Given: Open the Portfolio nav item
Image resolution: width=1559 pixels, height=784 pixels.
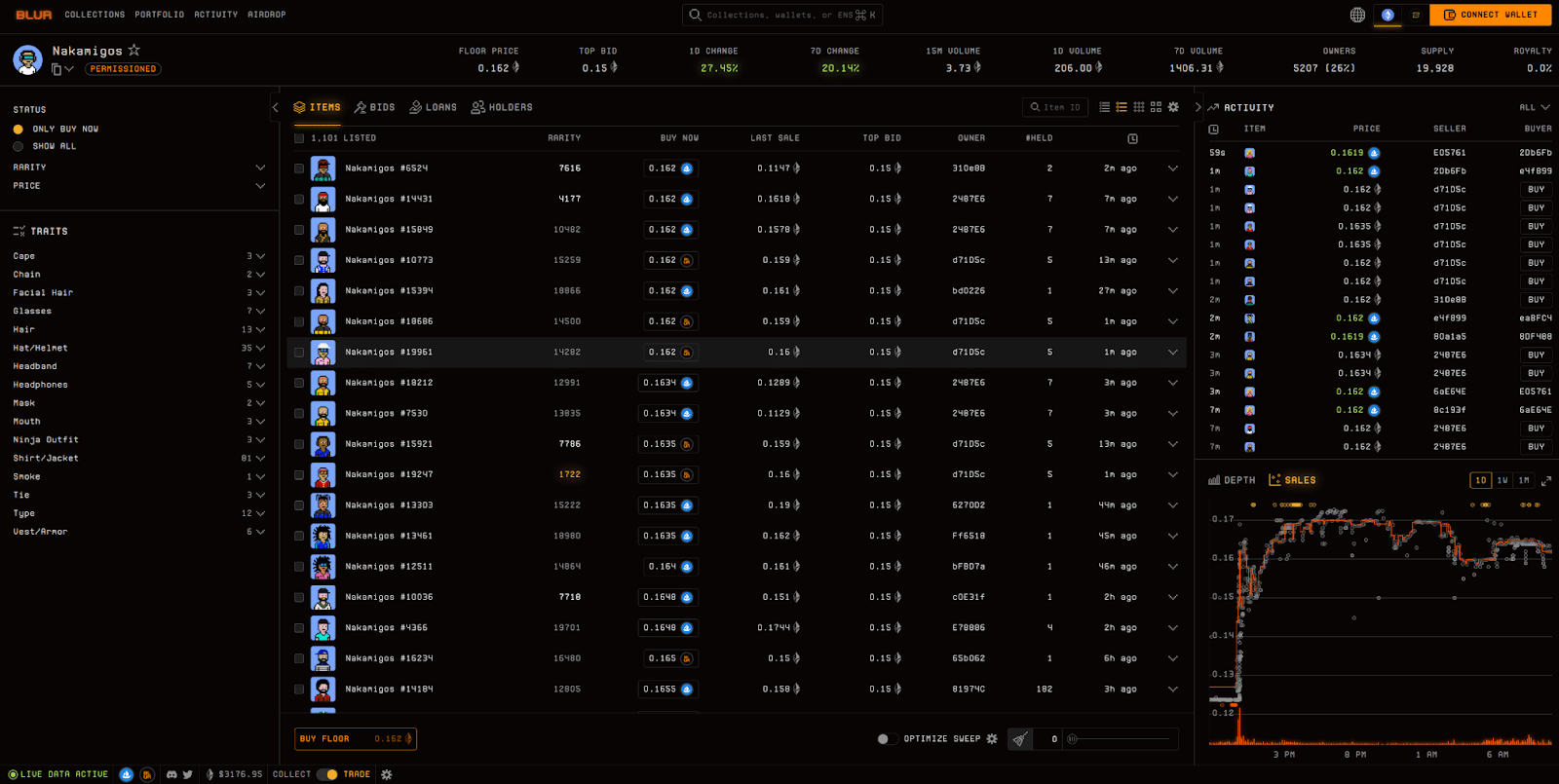Looking at the screenshot, I should point(159,15).
